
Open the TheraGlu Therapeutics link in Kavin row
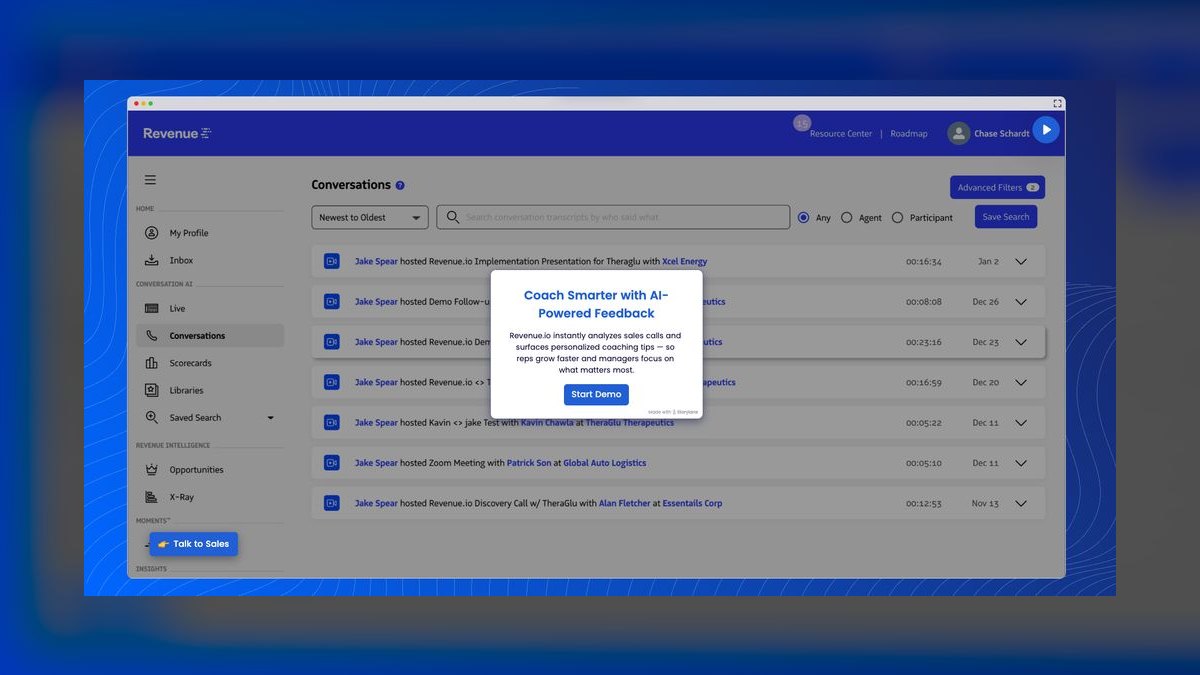pos(630,423)
